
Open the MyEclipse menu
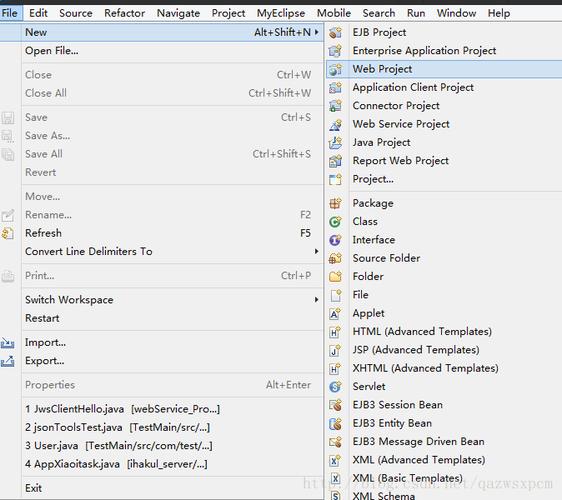(x=281, y=13)
